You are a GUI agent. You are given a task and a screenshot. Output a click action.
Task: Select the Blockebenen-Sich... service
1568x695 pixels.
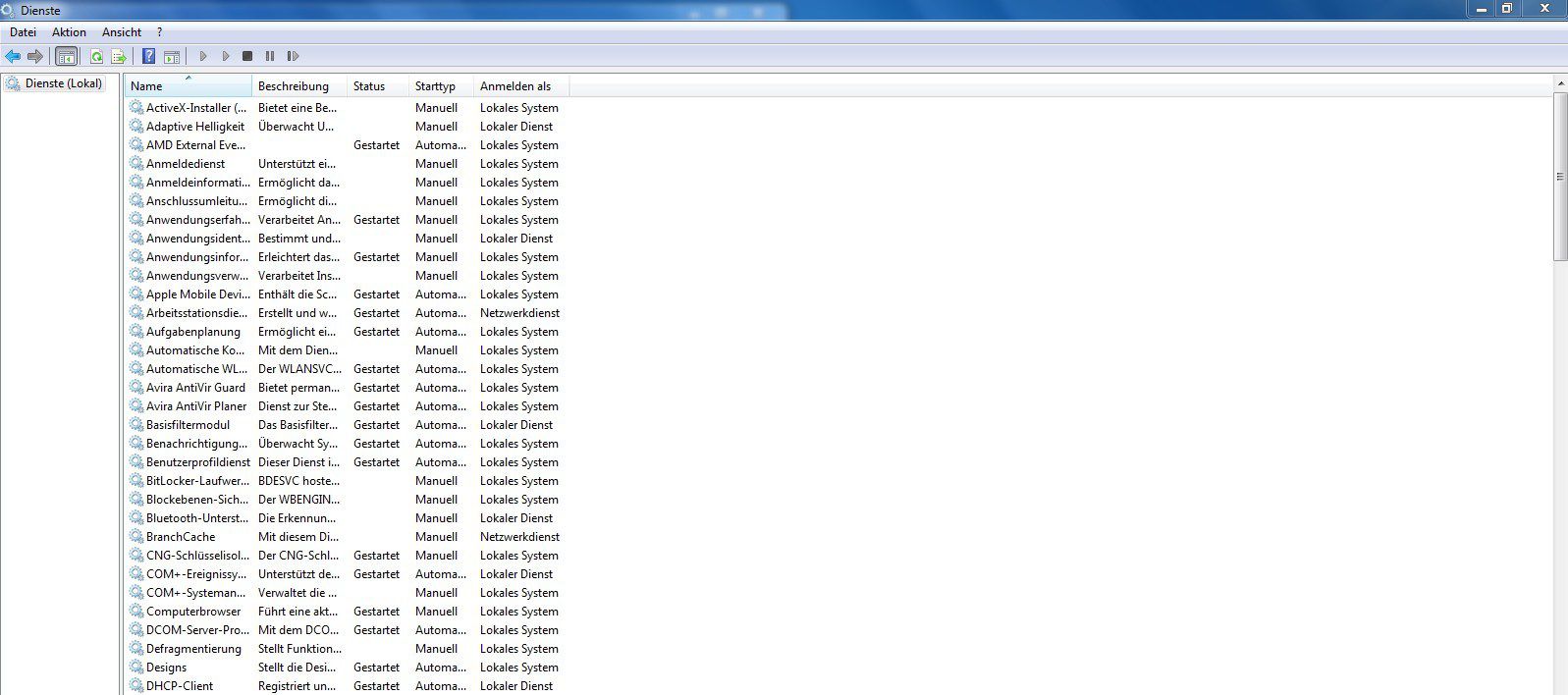pos(349,500)
